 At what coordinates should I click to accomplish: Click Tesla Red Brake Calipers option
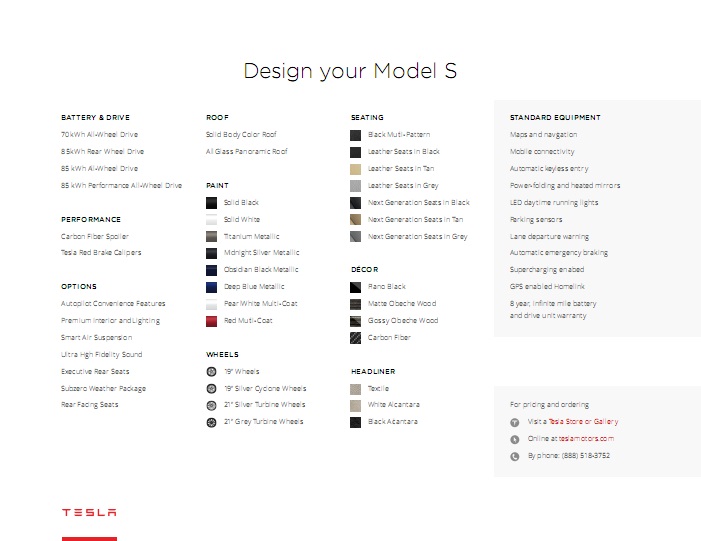(101, 253)
